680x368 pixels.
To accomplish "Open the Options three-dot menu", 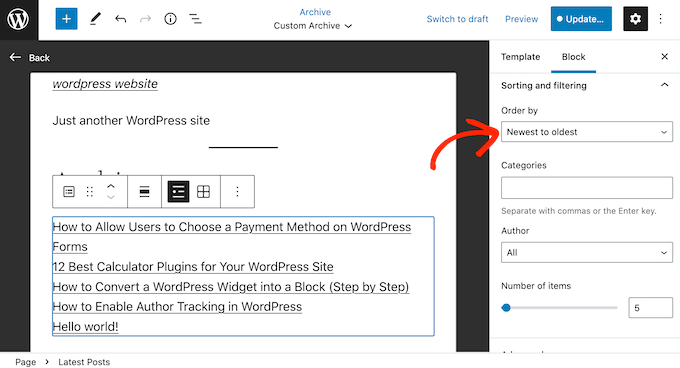I will pos(660,19).
